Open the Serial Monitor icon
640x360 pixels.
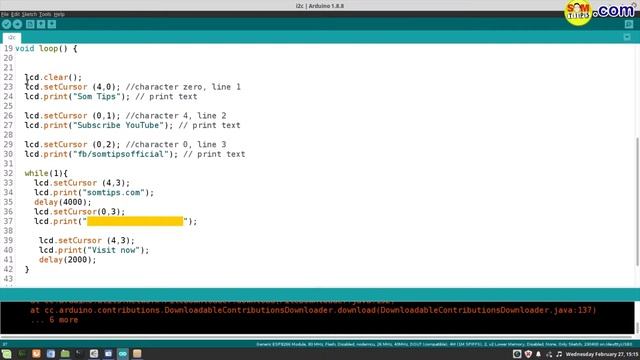pos(629,24)
